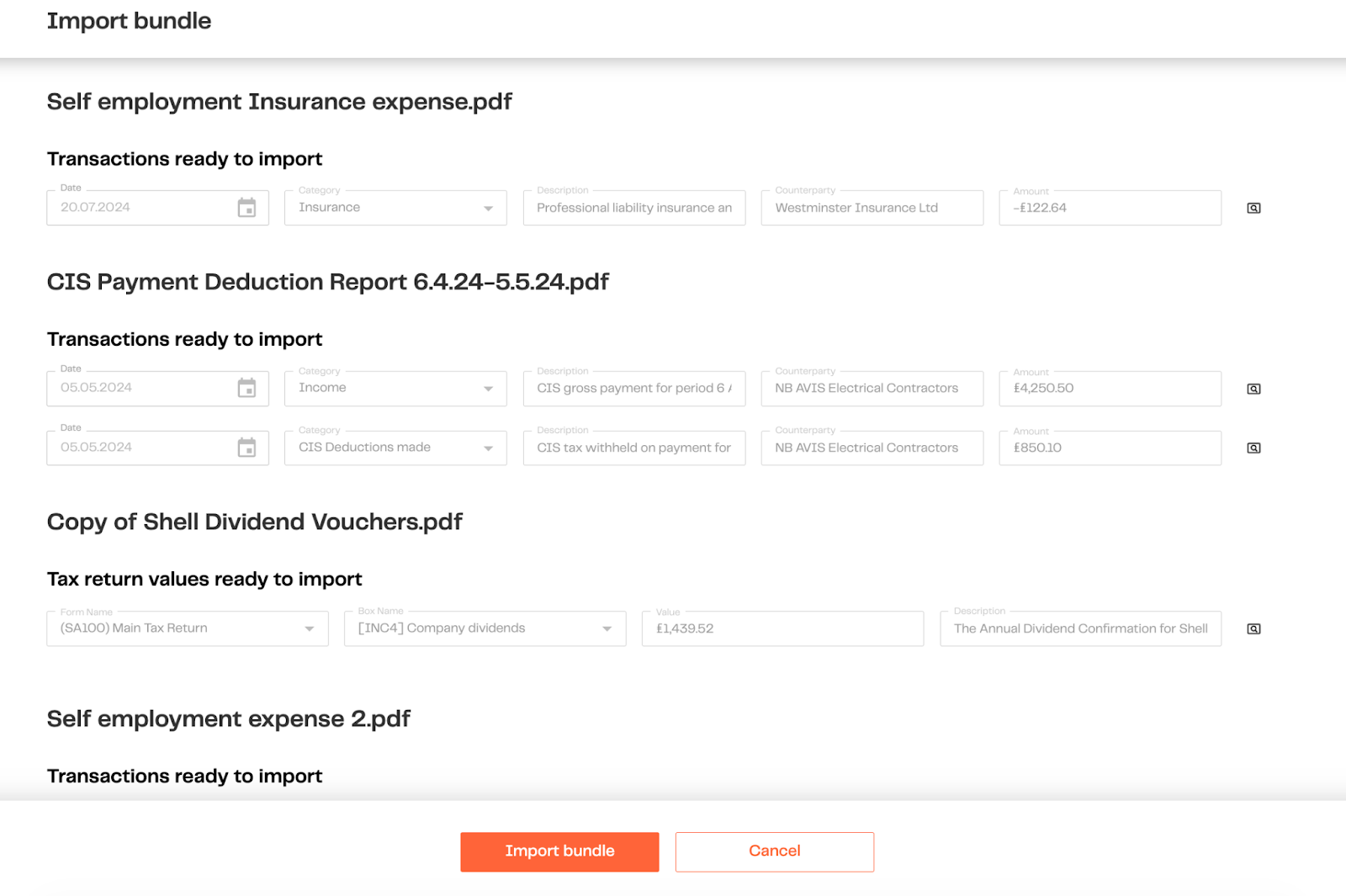The image size is (1346, 896).
Task: Edit the -£122.64 amount field
Action: click(x=1109, y=208)
